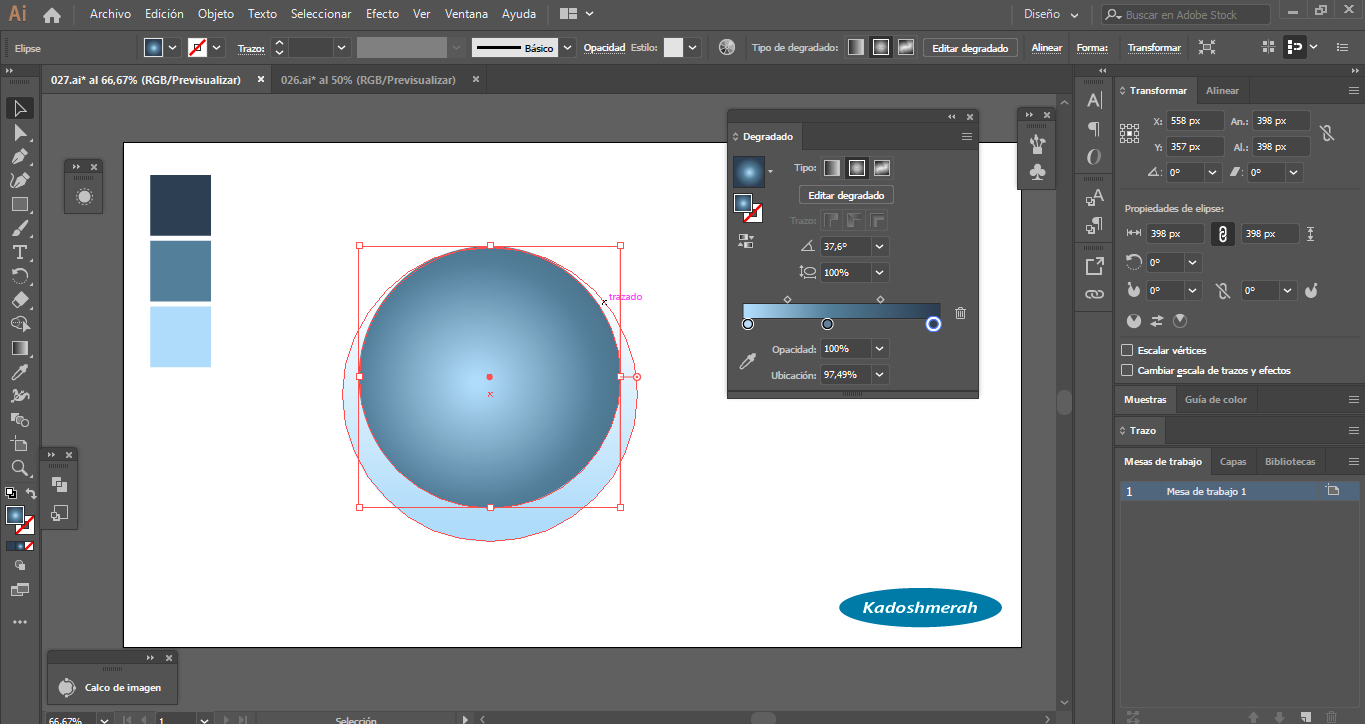Activate the Type tool
The width and height of the screenshot is (1365, 724).
tap(19, 253)
